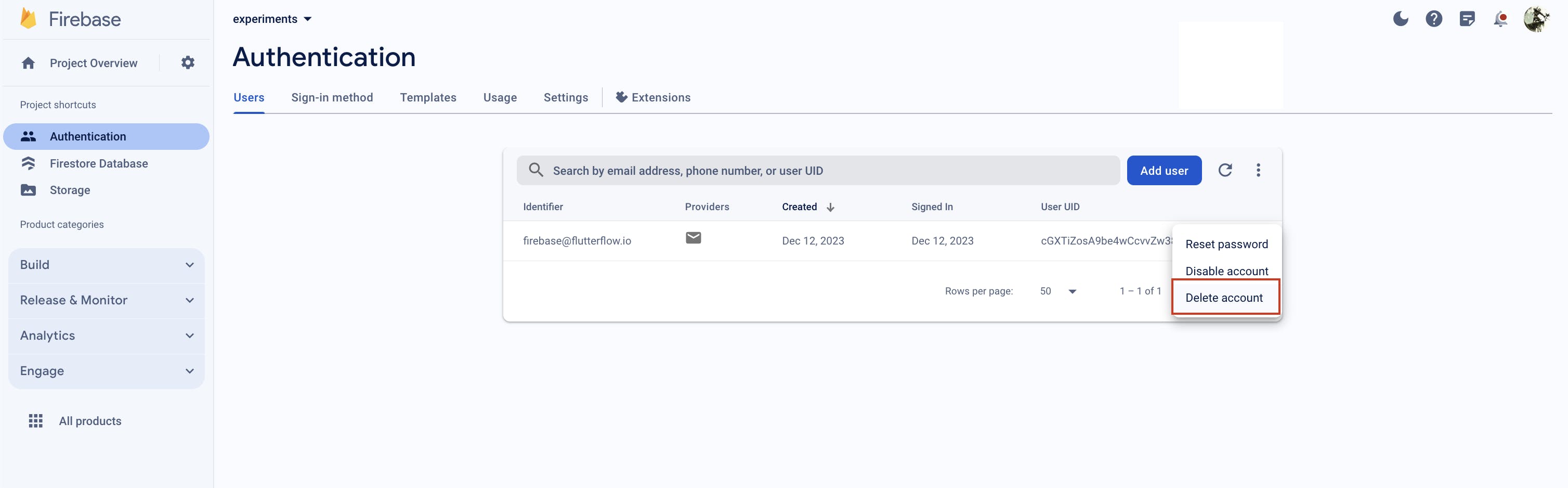1568x488 pixels.
Task: Toggle dark mode with moon icon
Action: pyautogui.click(x=1401, y=19)
